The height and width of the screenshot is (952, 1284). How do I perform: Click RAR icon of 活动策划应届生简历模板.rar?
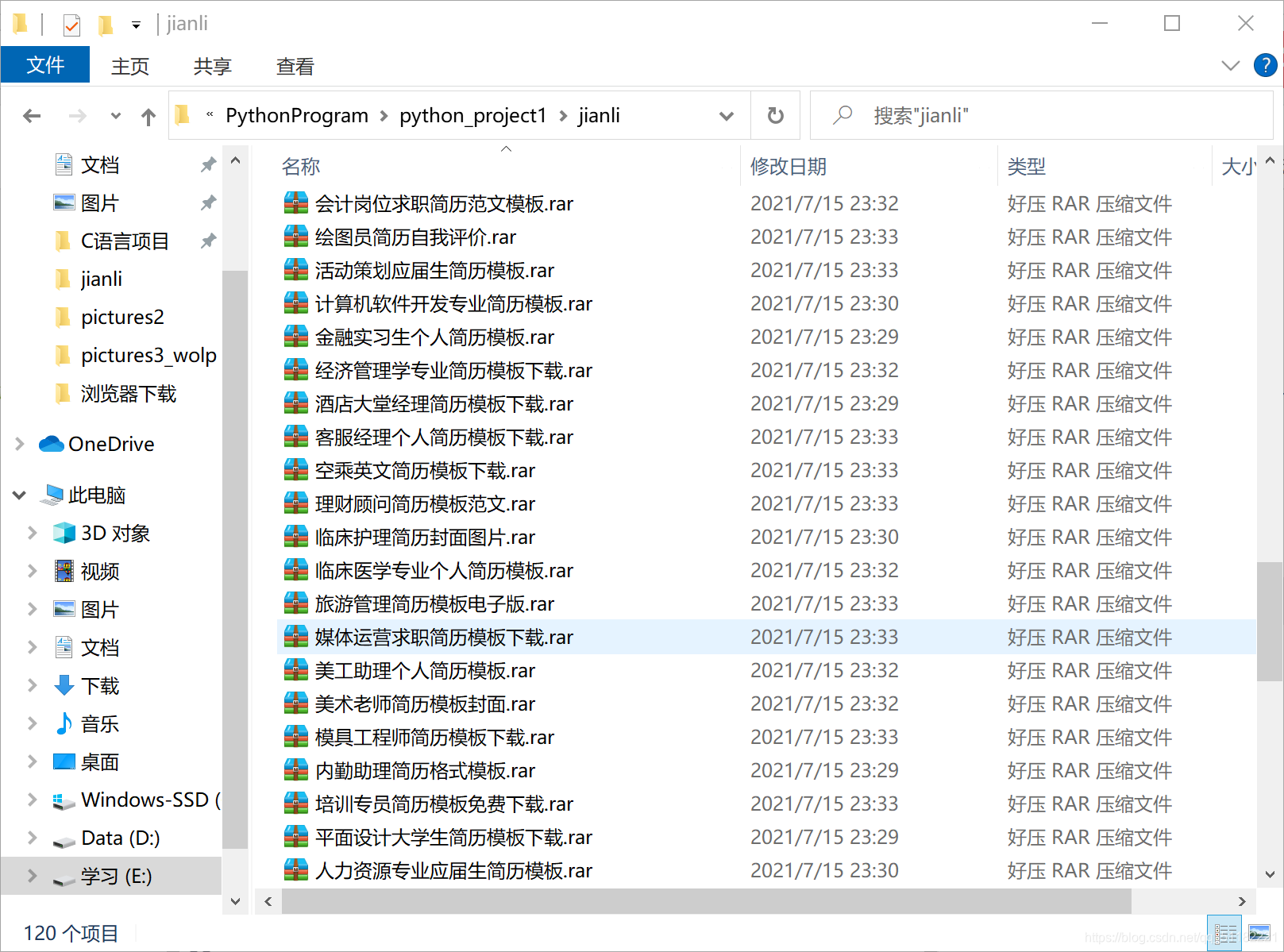click(296, 270)
